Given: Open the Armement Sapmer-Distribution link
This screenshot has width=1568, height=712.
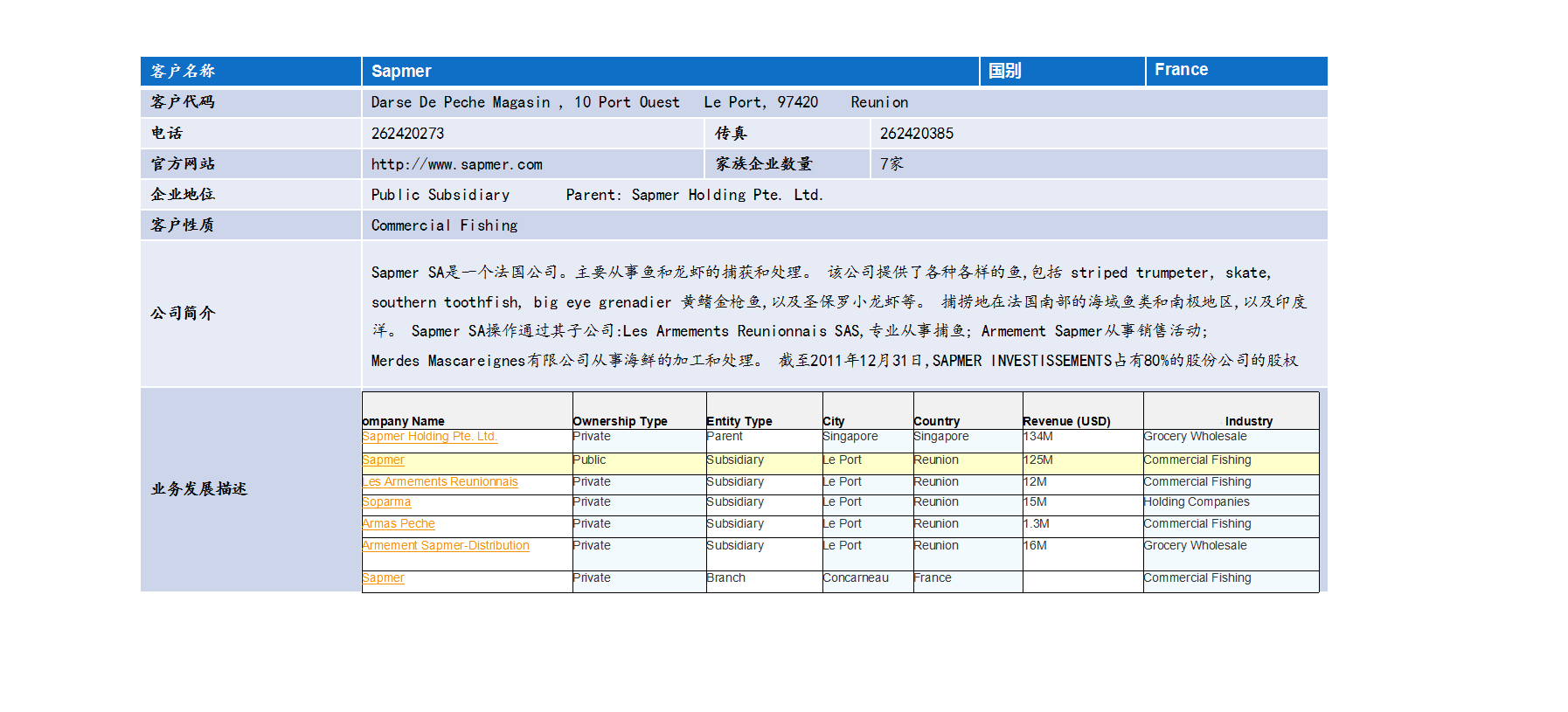Looking at the screenshot, I should point(446,546).
